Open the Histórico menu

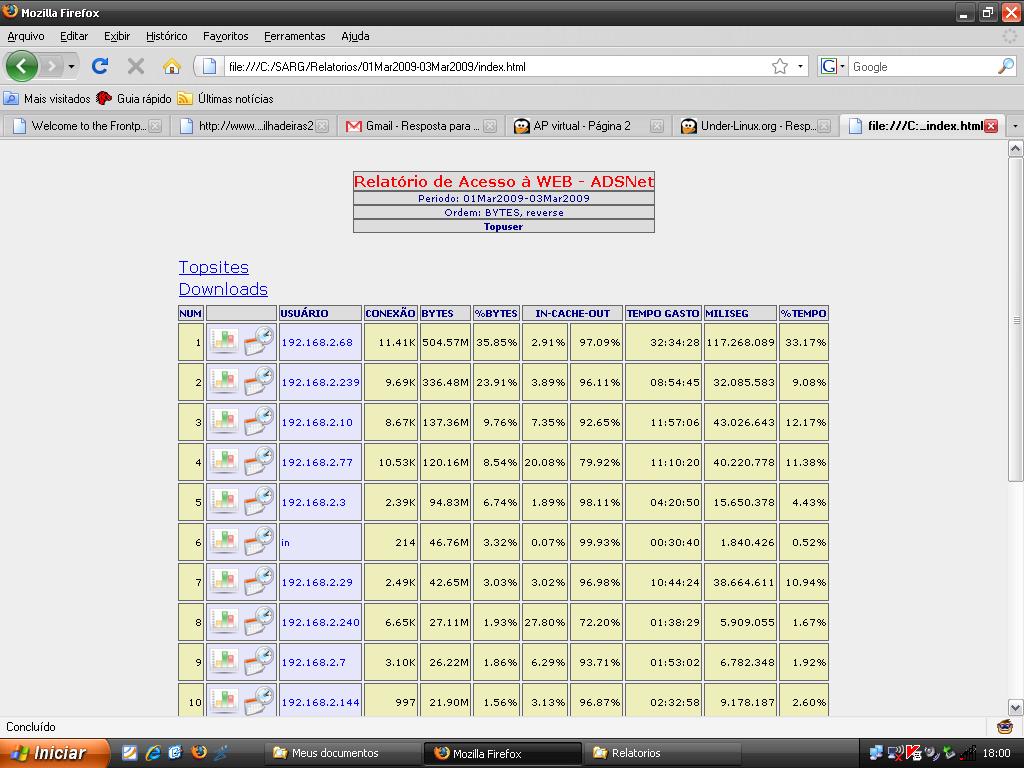coord(167,36)
